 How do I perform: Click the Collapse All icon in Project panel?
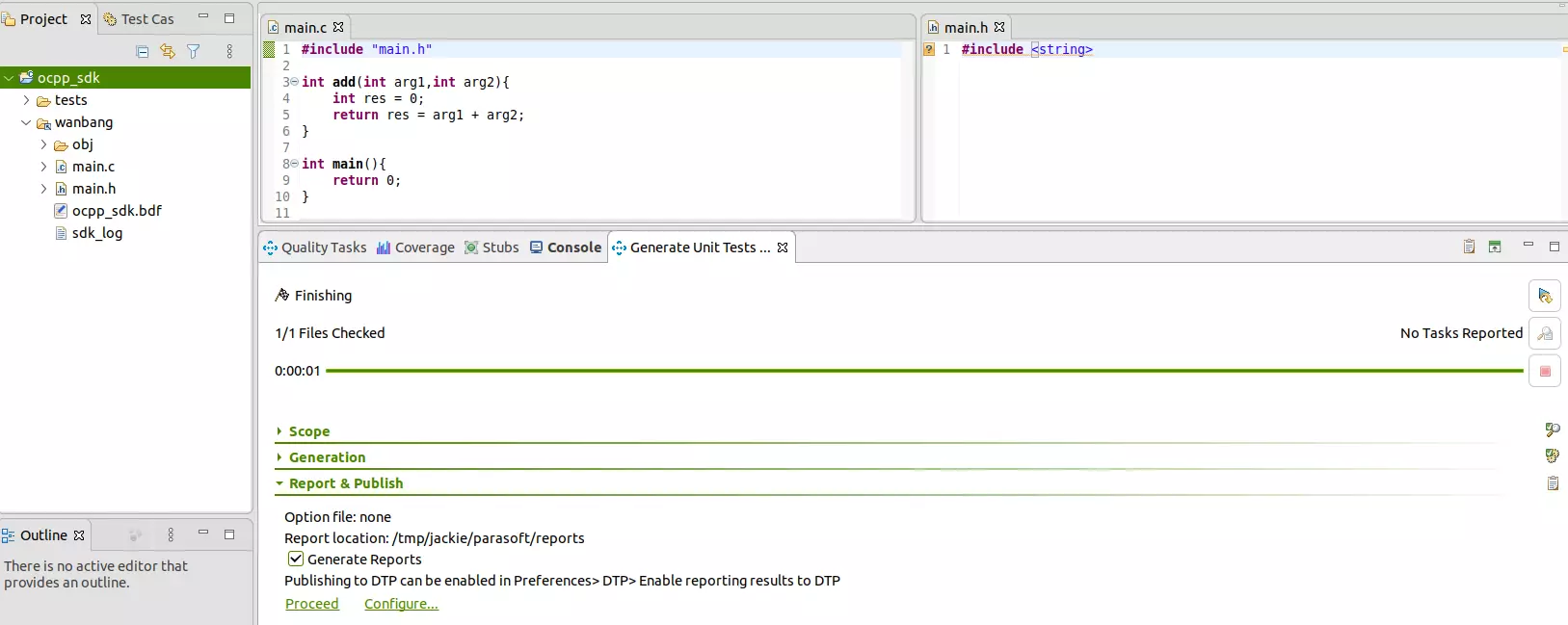(x=143, y=52)
